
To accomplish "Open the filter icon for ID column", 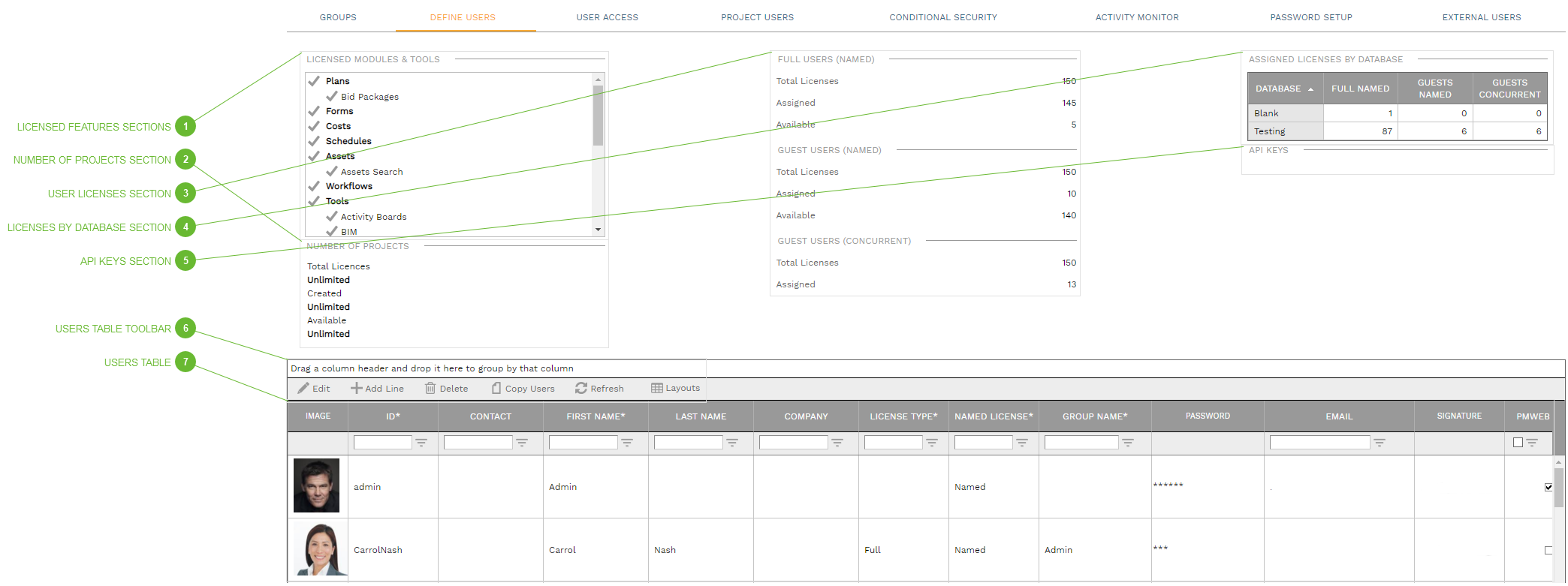I will pos(422,443).
